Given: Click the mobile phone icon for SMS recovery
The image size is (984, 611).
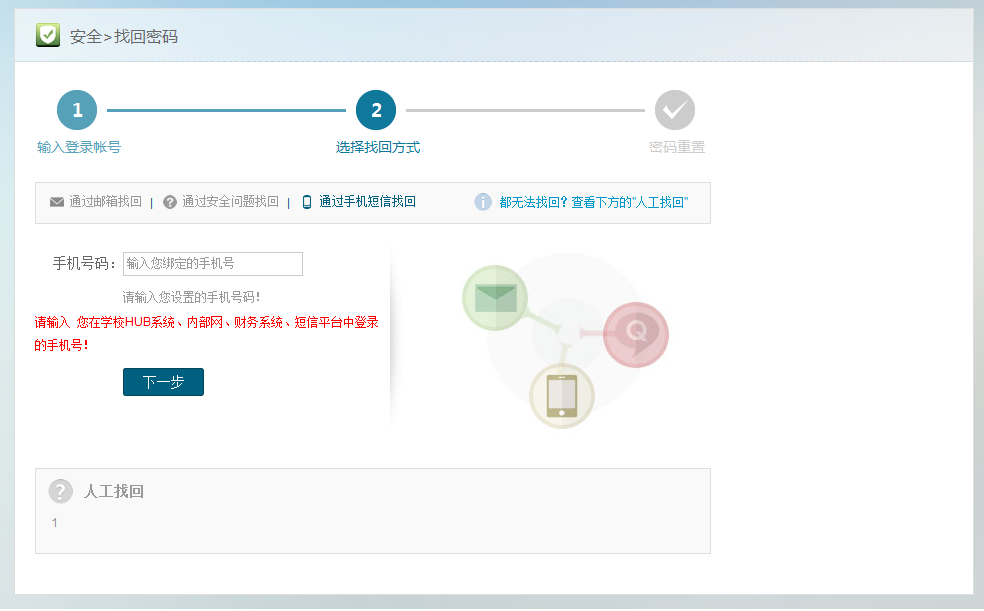Looking at the screenshot, I should pyautogui.click(x=307, y=202).
